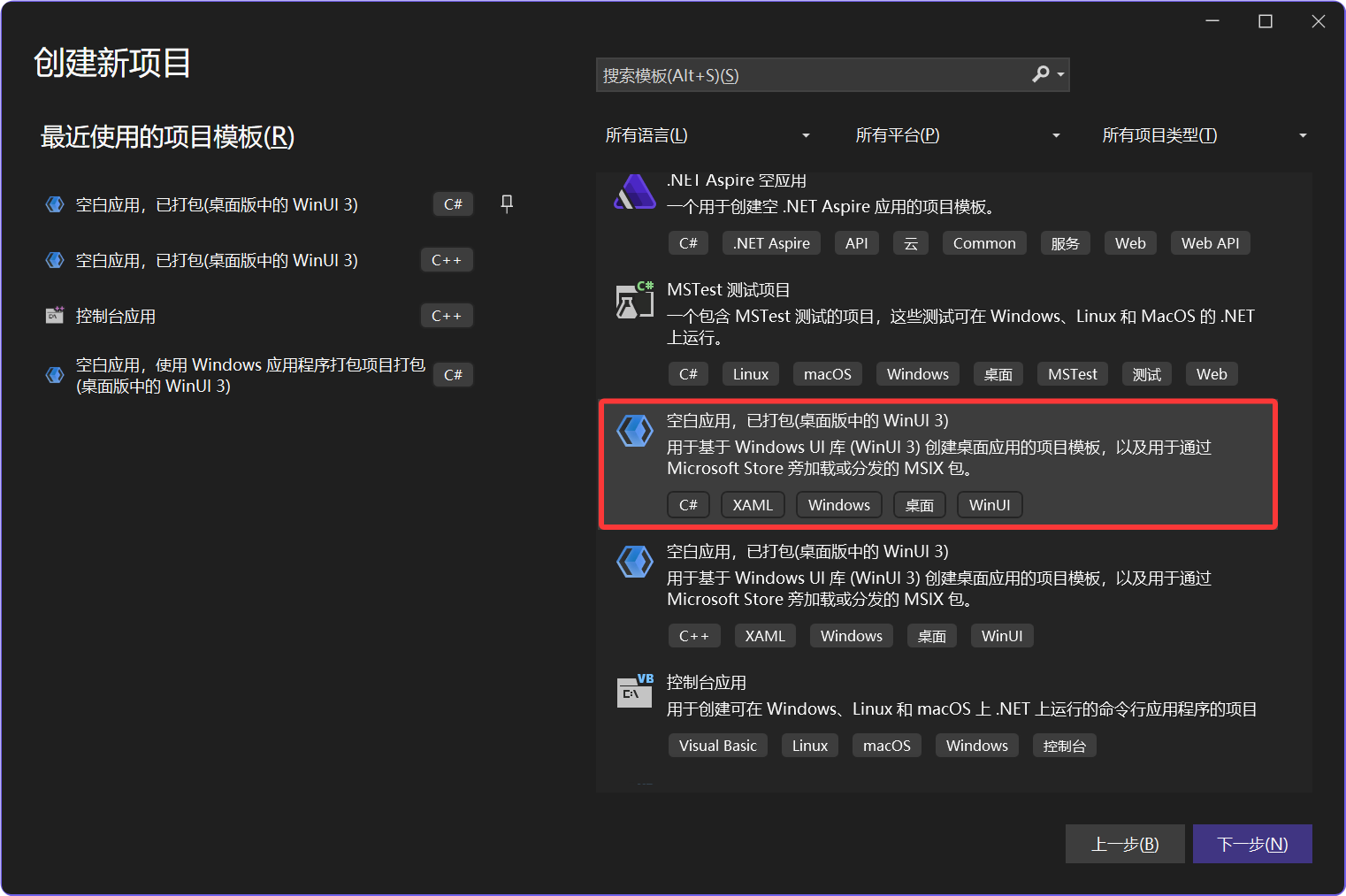Viewport: 1346px width, 896px height.
Task: Click the recent C++ WinUI 3 template icon
Action: click(x=55, y=260)
